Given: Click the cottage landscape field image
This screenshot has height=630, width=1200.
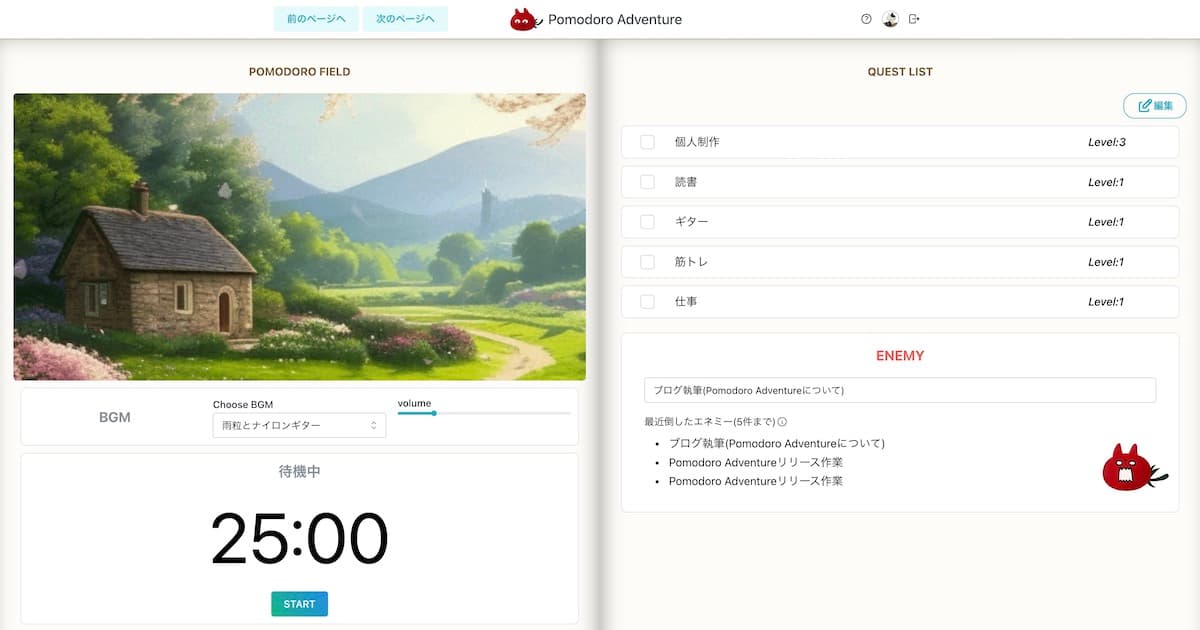Looking at the screenshot, I should [x=299, y=237].
